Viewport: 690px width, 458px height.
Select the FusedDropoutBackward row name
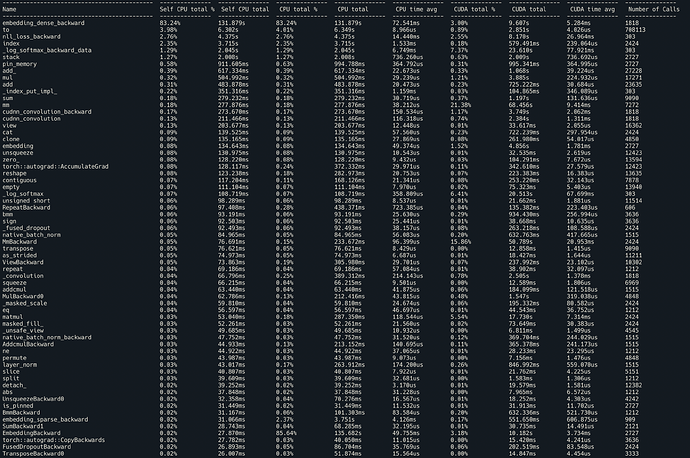[37, 447]
